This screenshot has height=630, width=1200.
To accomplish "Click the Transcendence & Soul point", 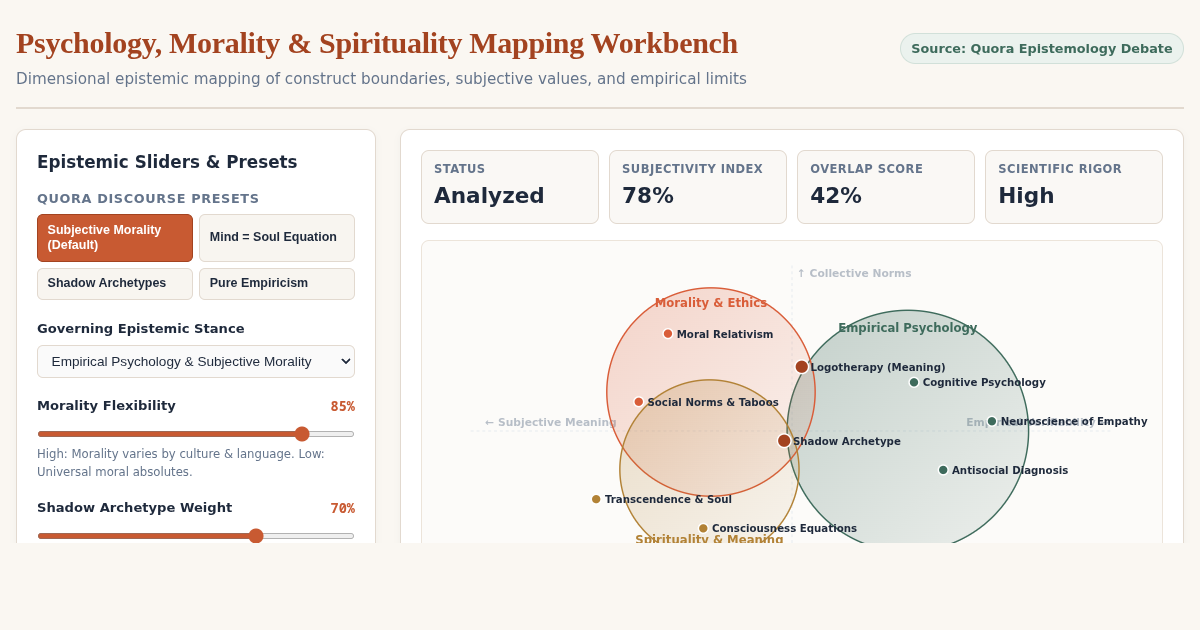I will point(596,499).
